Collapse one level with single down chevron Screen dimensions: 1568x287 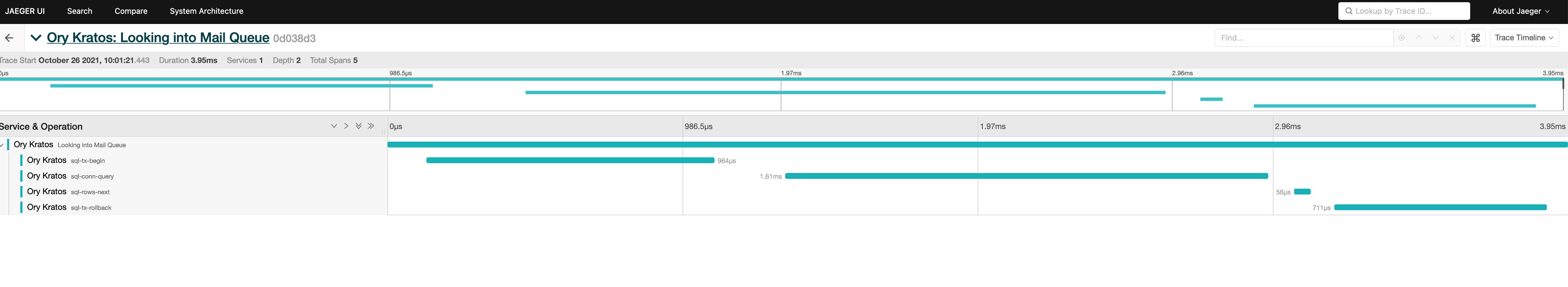(x=334, y=126)
